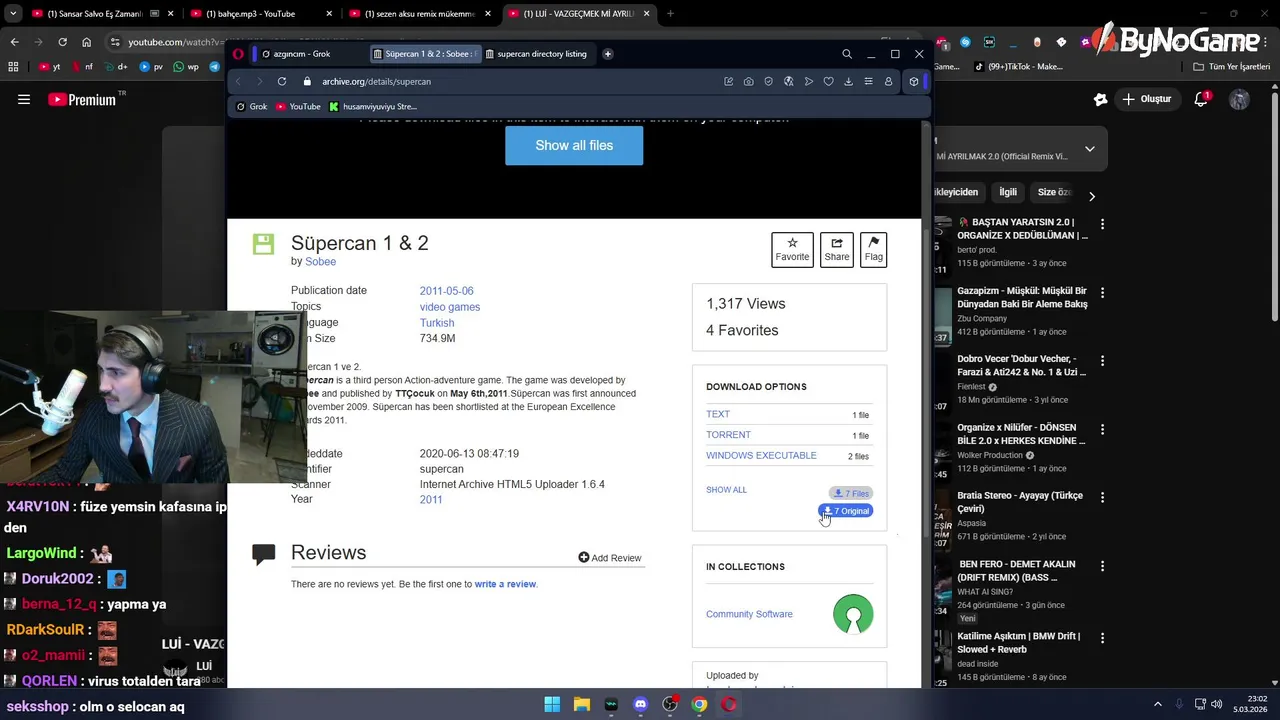Screen dimensions: 1280x720
Task: Open File Explorer from taskbar
Action: (582, 704)
